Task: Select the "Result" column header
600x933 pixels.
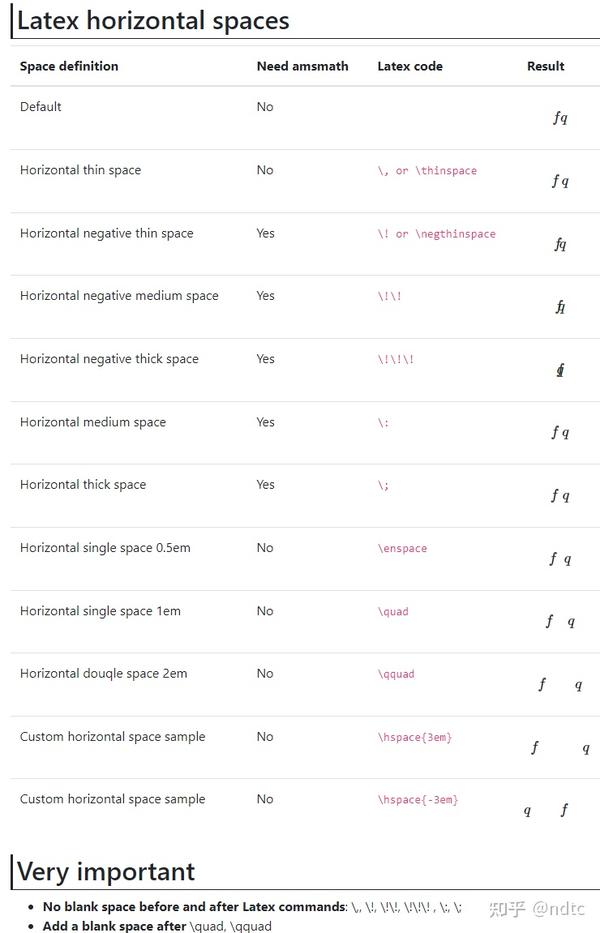Action: (545, 66)
